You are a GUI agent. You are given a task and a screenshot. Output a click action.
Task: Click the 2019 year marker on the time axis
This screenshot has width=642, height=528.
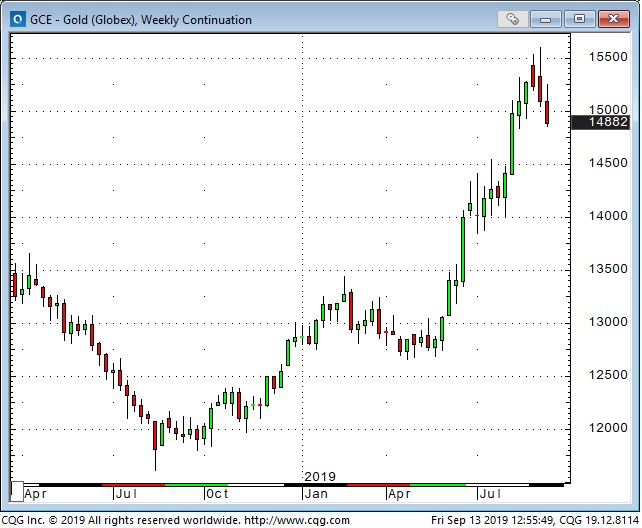coord(320,476)
